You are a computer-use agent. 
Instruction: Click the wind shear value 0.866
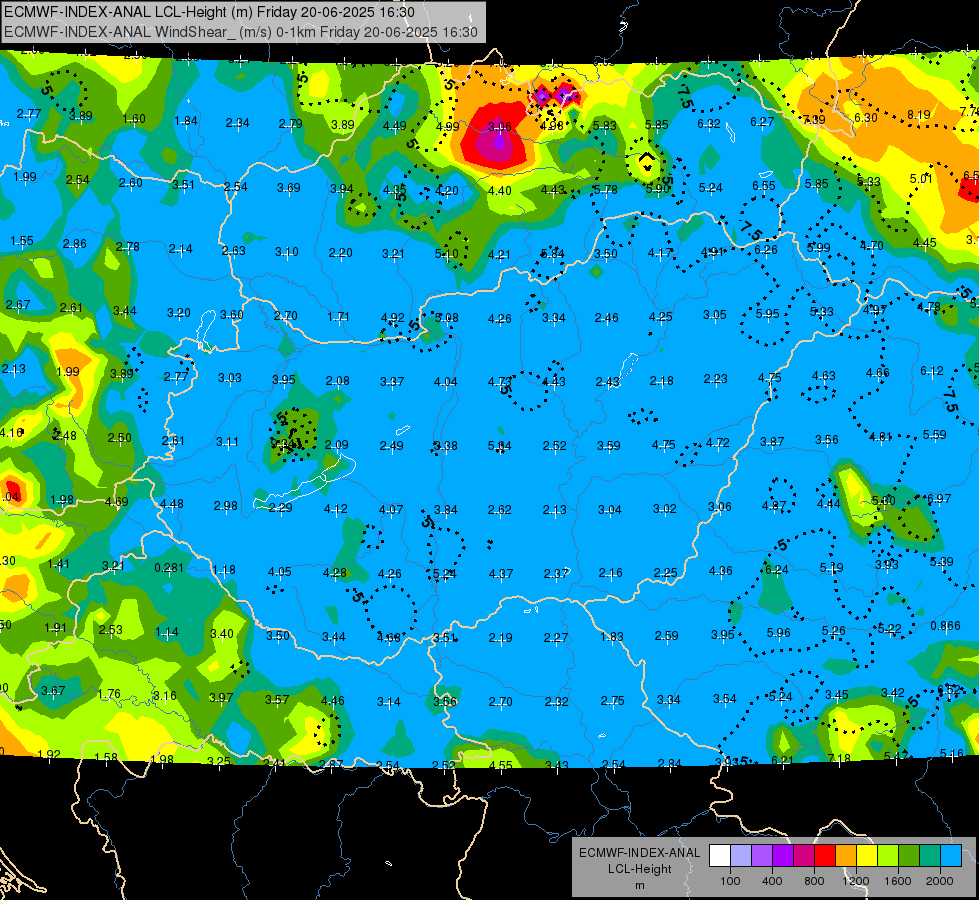point(945,626)
